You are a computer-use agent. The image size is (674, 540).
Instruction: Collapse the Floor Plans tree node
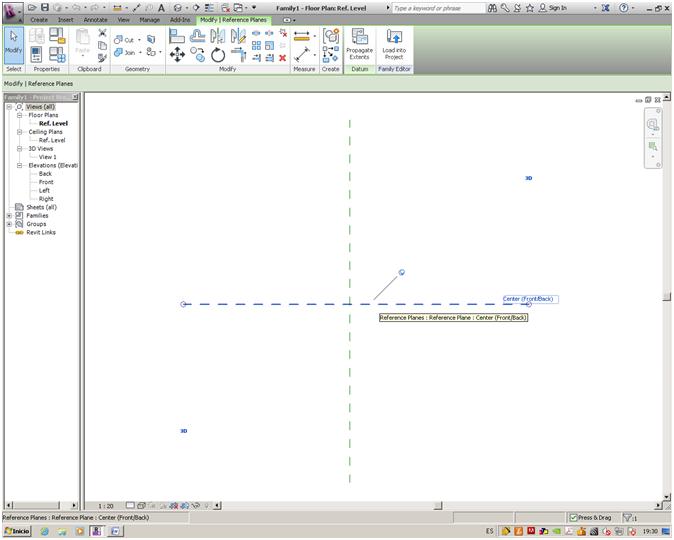[x=20, y=115]
